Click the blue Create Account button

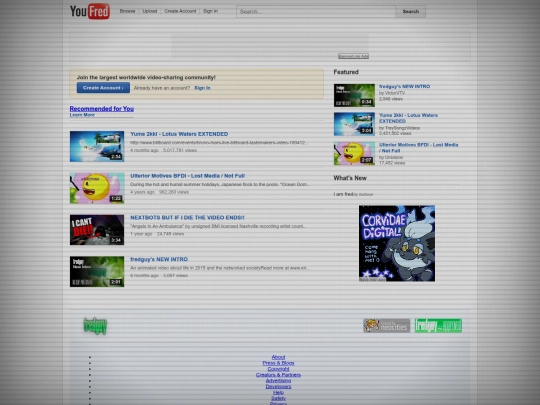(103, 88)
